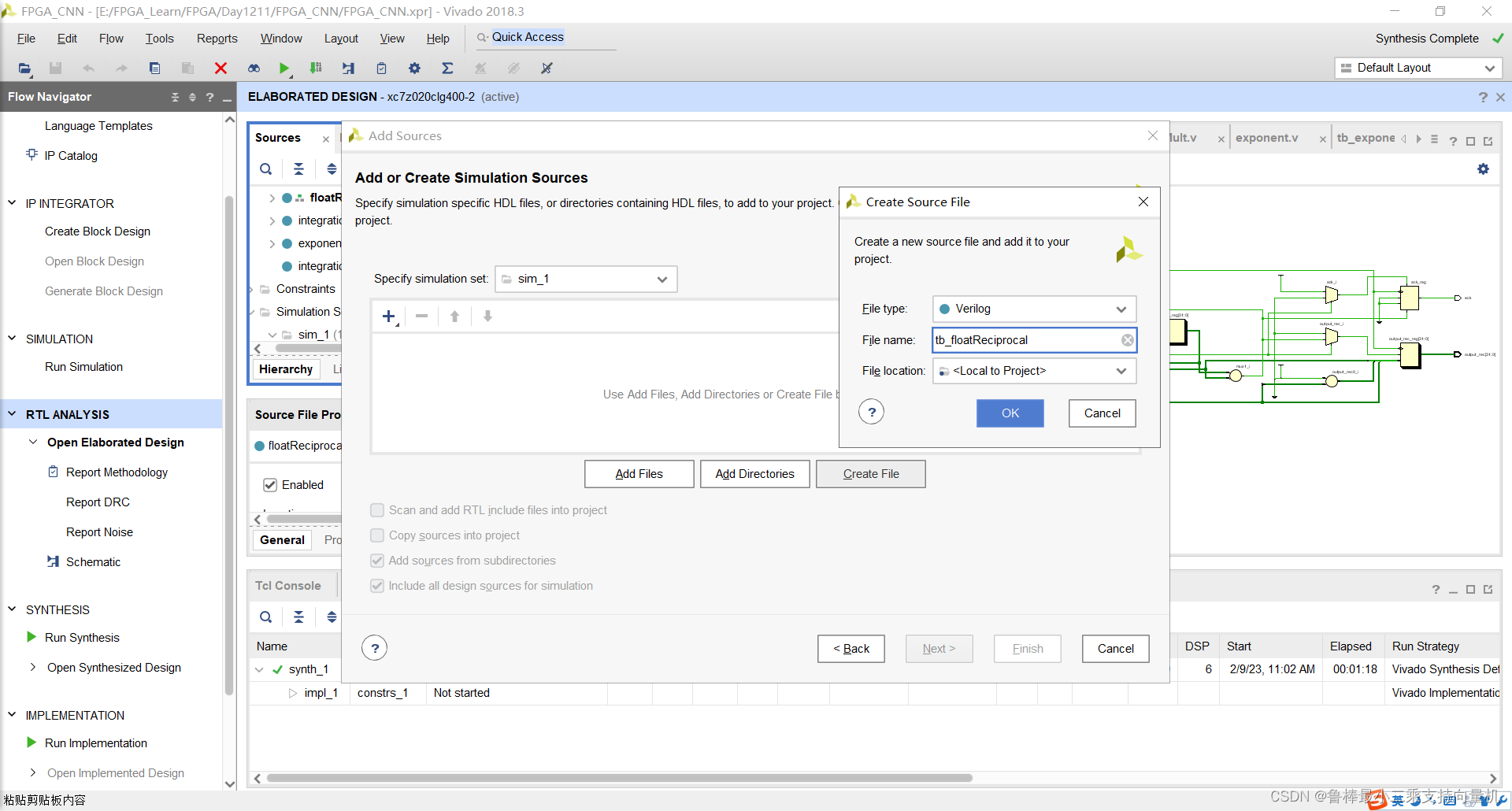Open IP Catalog in Flow Navigator
Viewport: 1512px width, 811px height.
71,156
